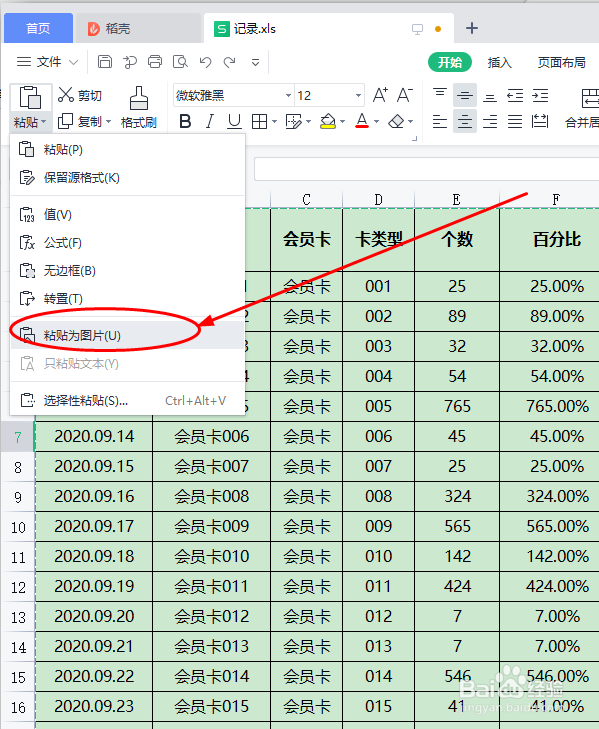This screenshot has height=729, width=599.
Task: Decrease font size with A- icon
Action: coord(405,95)
